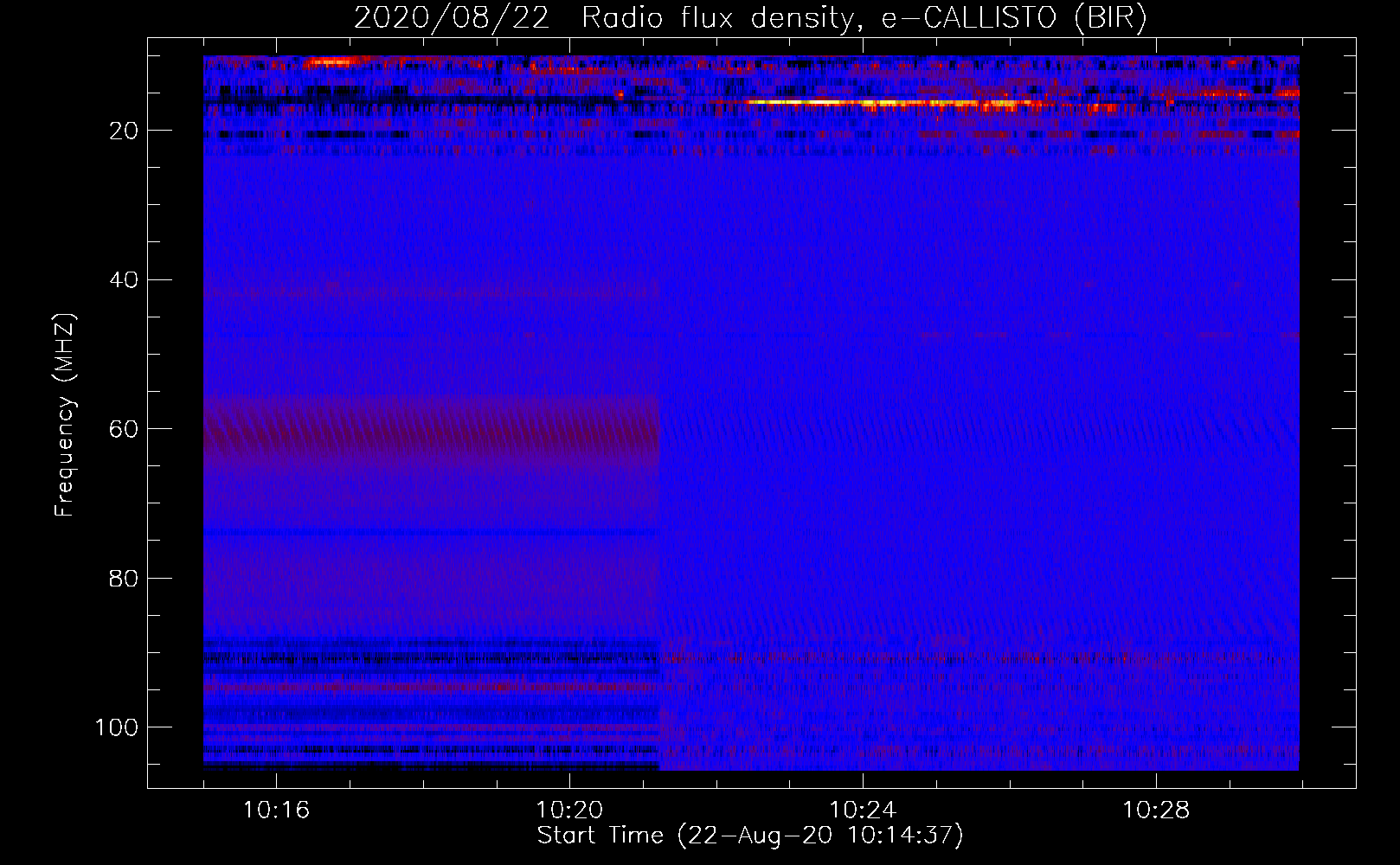Click the 60 MHz frequency tick label
The height and width of the screenshot is (865, 1400).
coord(123,429)
